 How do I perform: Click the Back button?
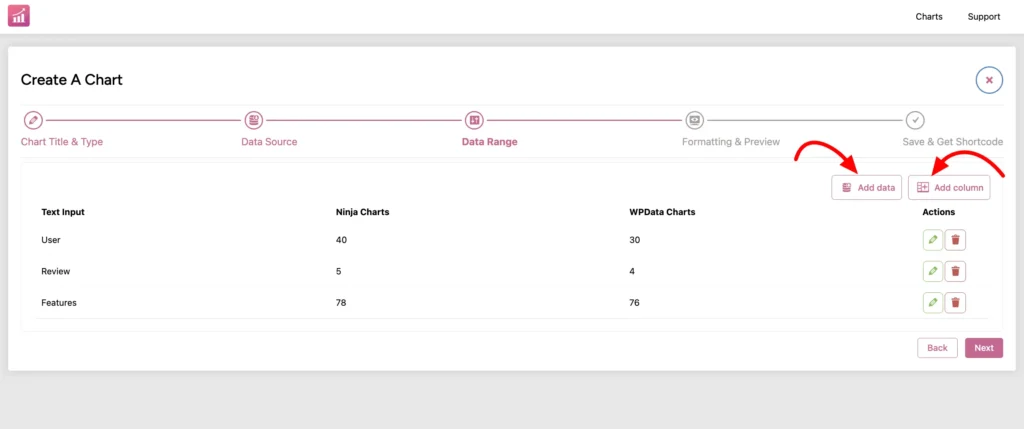point(937,348)
